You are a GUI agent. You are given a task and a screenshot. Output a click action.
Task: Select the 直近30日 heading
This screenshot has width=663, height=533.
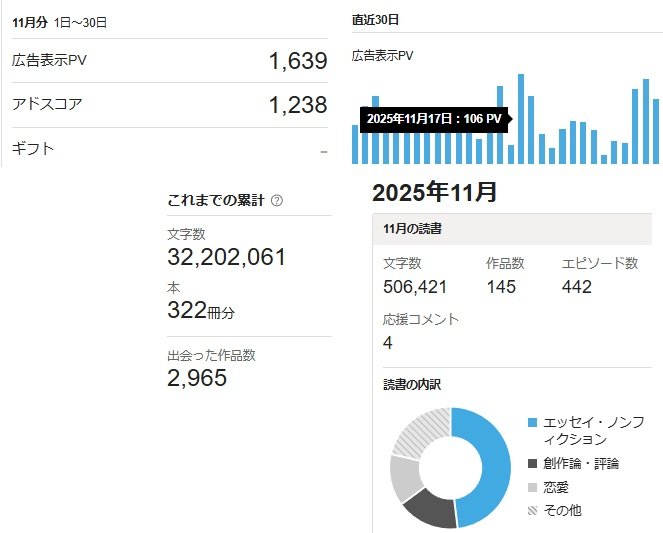[376, 20]
